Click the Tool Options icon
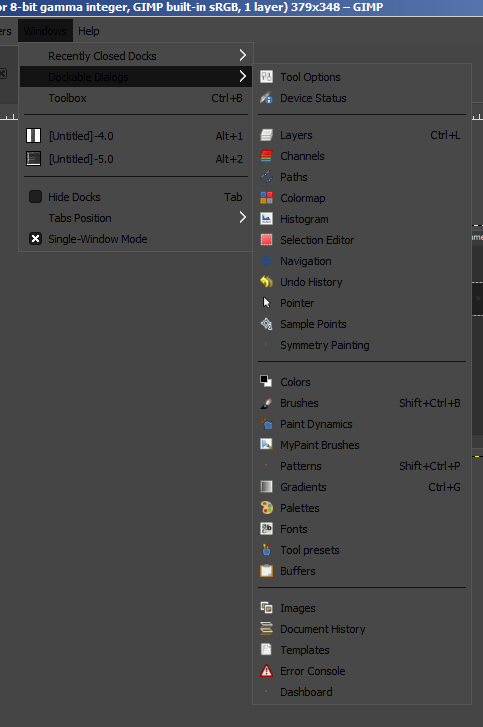 pos(267,77)
